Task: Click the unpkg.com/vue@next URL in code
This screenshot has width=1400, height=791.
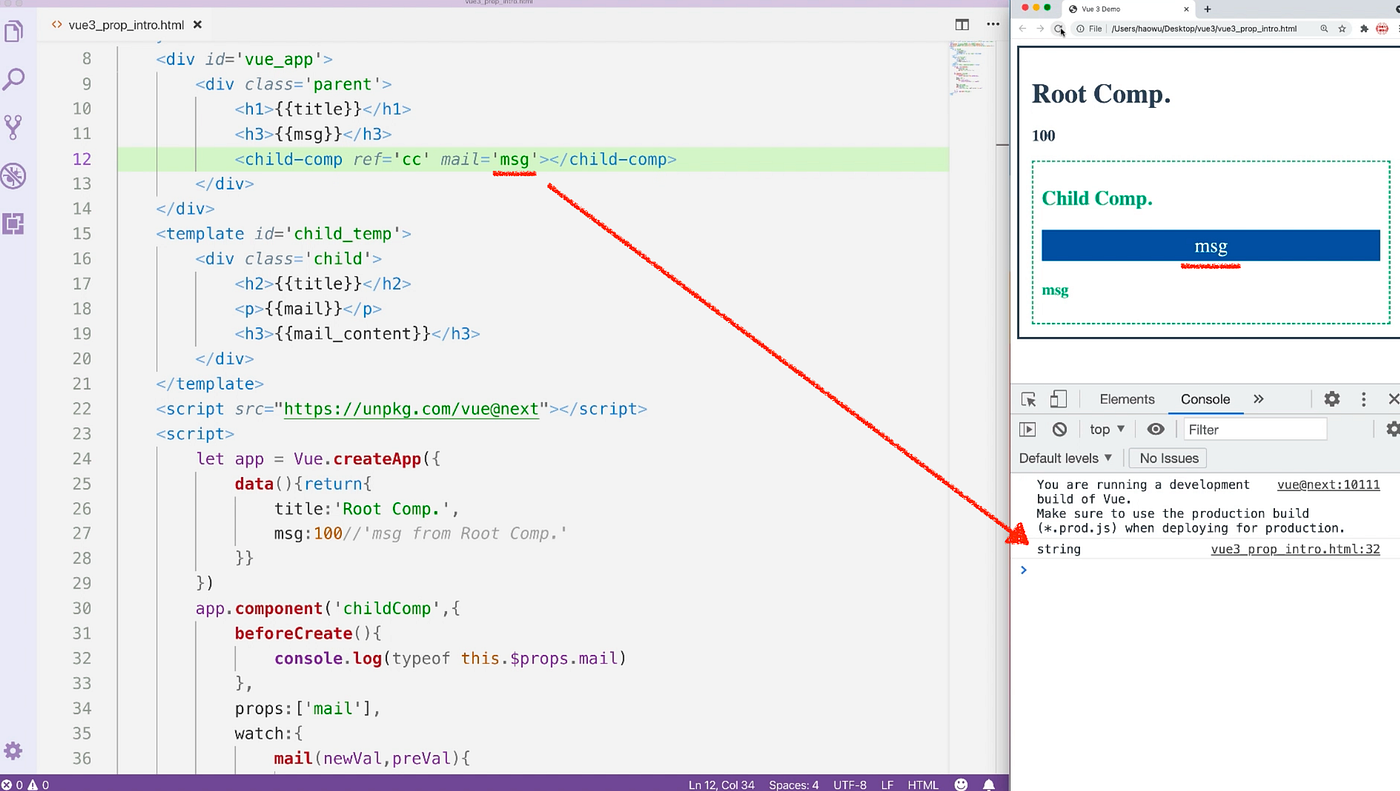Action: click(x=412, y=409)
